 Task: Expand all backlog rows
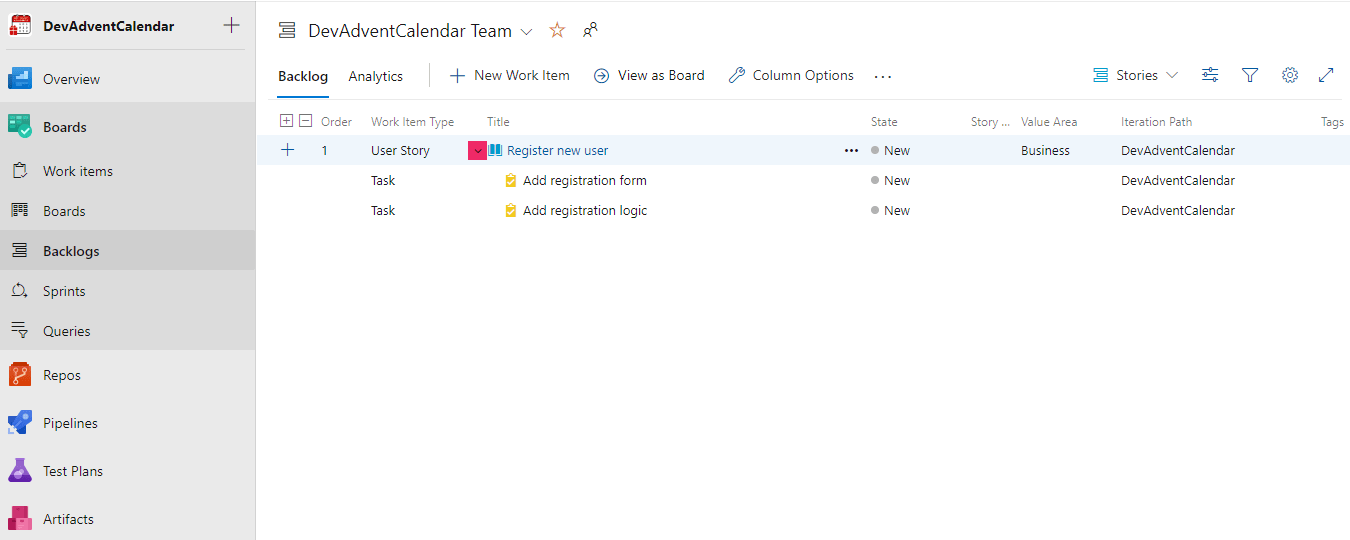(287, 121)
